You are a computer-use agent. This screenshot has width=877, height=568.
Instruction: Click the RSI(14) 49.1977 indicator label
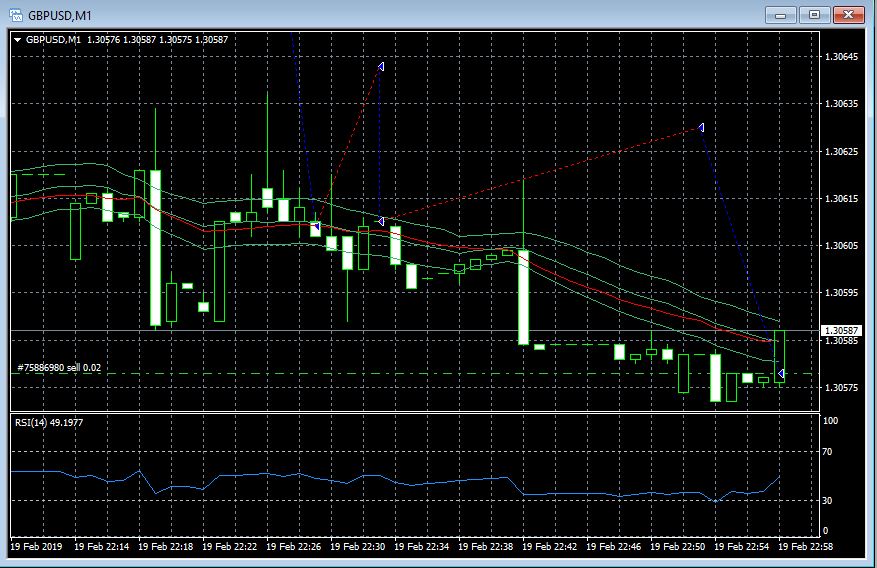pyautogui.click(x=49, y=423)
